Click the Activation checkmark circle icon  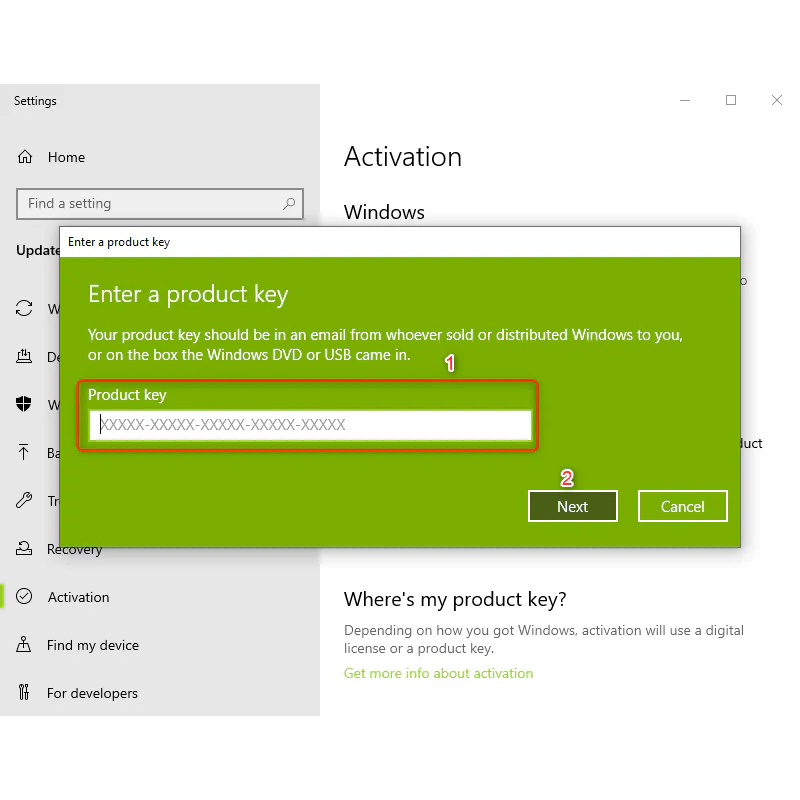tap(25, 597)
